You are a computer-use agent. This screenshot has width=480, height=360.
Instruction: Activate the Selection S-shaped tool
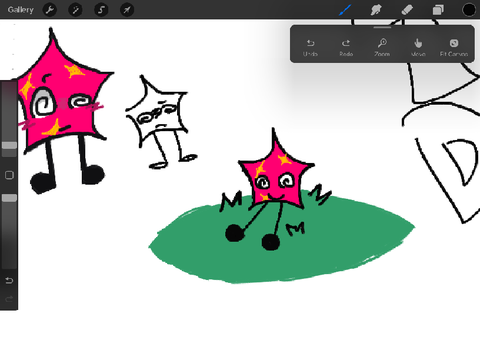point(101,10)
